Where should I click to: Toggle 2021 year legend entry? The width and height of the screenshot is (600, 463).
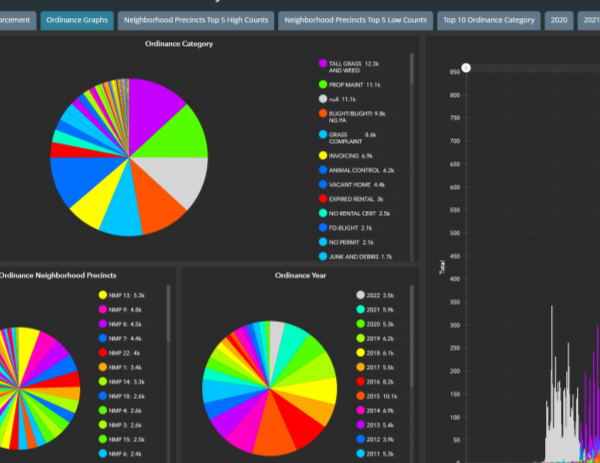click(375, 310)
